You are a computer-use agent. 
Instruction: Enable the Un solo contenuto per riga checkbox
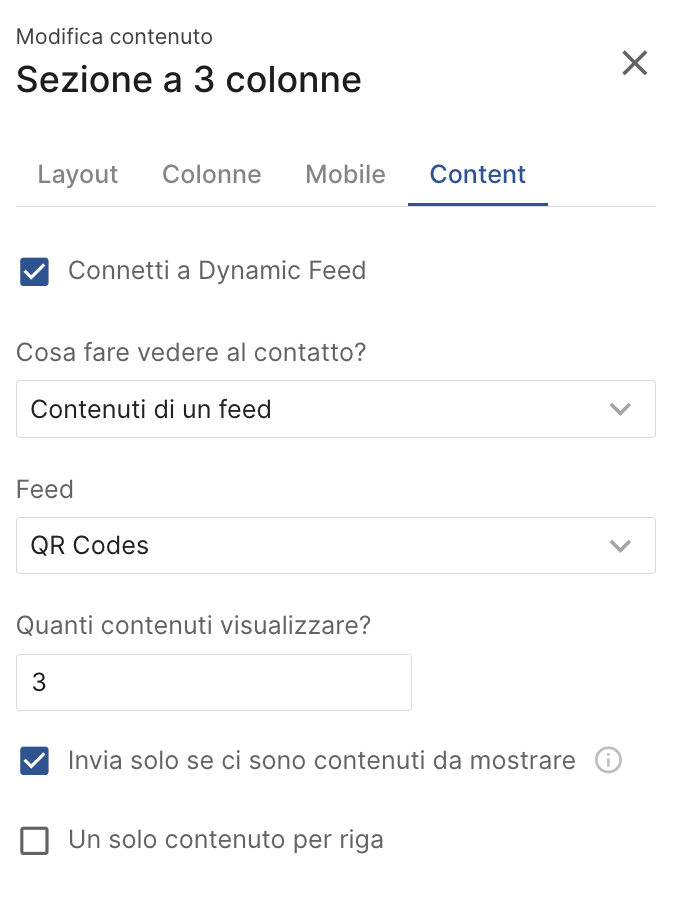coord(35,842)
